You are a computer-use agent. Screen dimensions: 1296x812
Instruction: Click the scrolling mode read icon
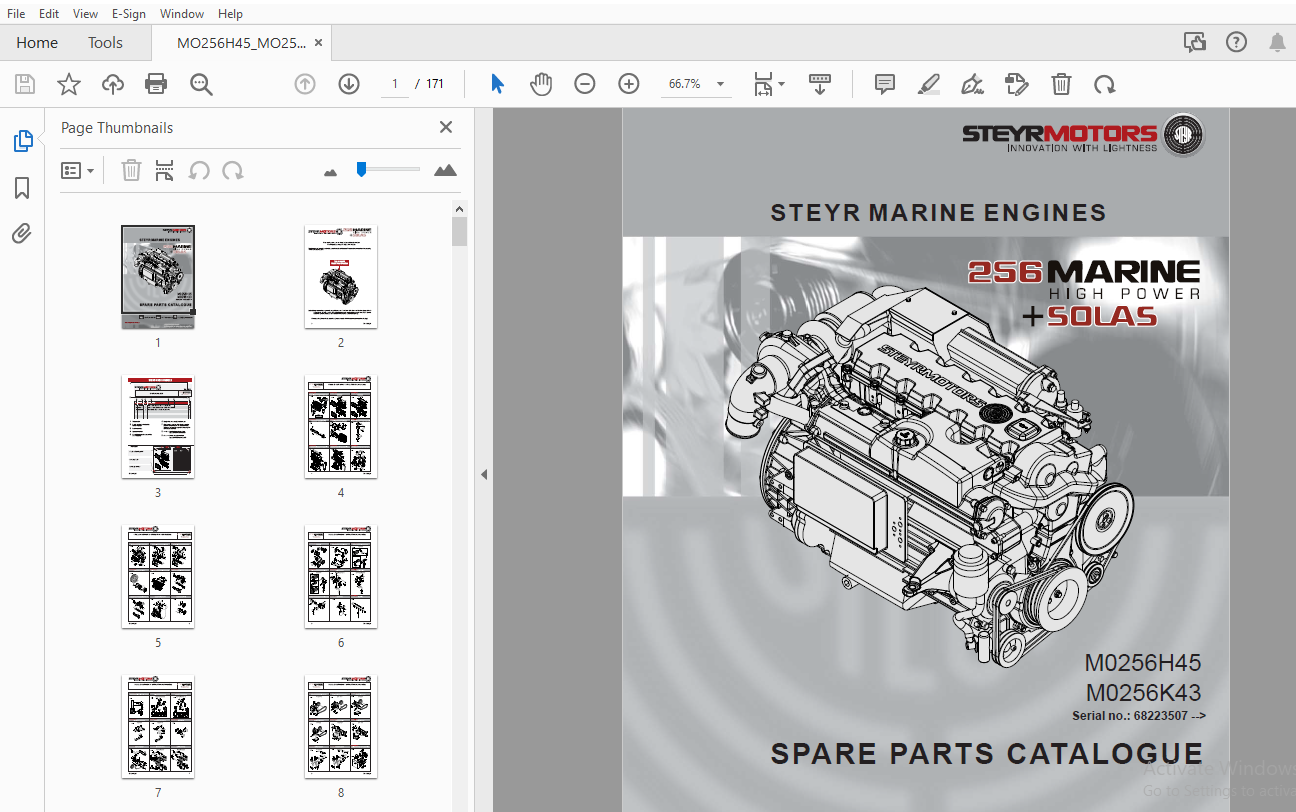820,84
